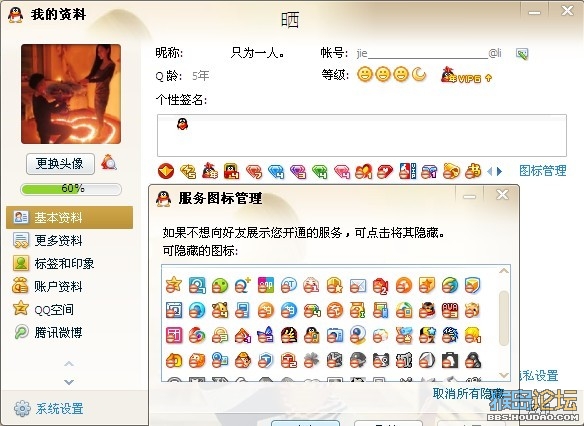Image resolution: width=584 pixels, height=426 pixels.
Task: Click the sidebar down chevron
Action: point(69,382)
